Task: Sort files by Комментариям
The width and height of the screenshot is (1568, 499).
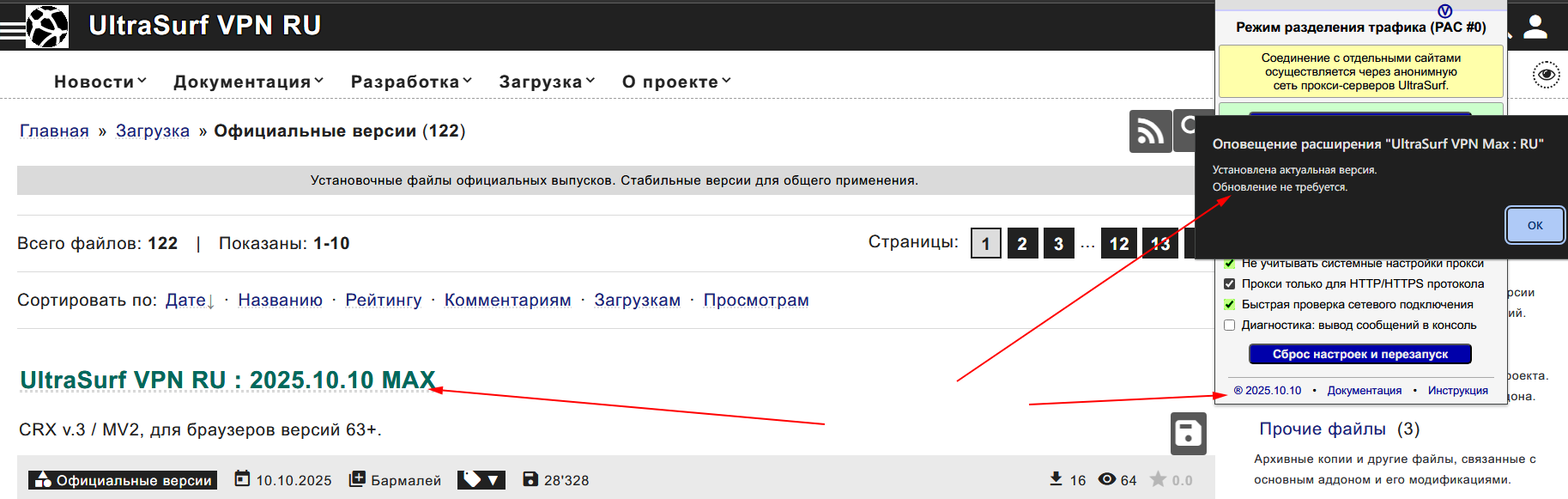Action: 508,300
